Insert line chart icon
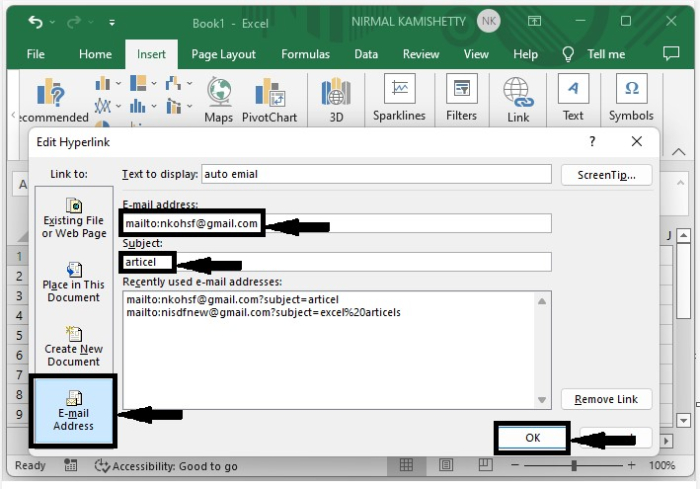The image size is (700, 489). coord(103,106)
